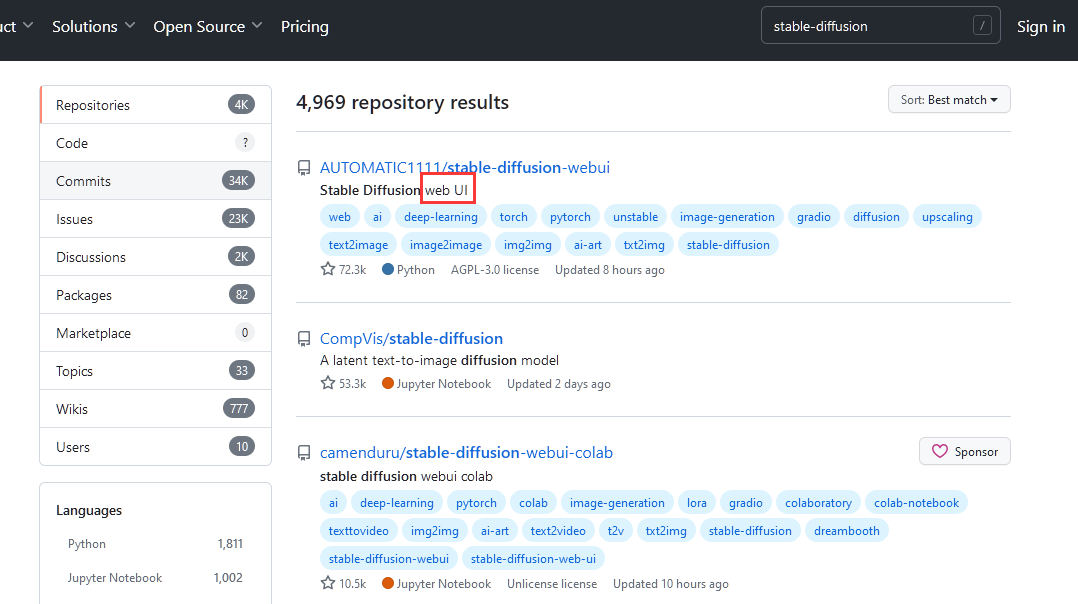Switch to Users search results

156,447
